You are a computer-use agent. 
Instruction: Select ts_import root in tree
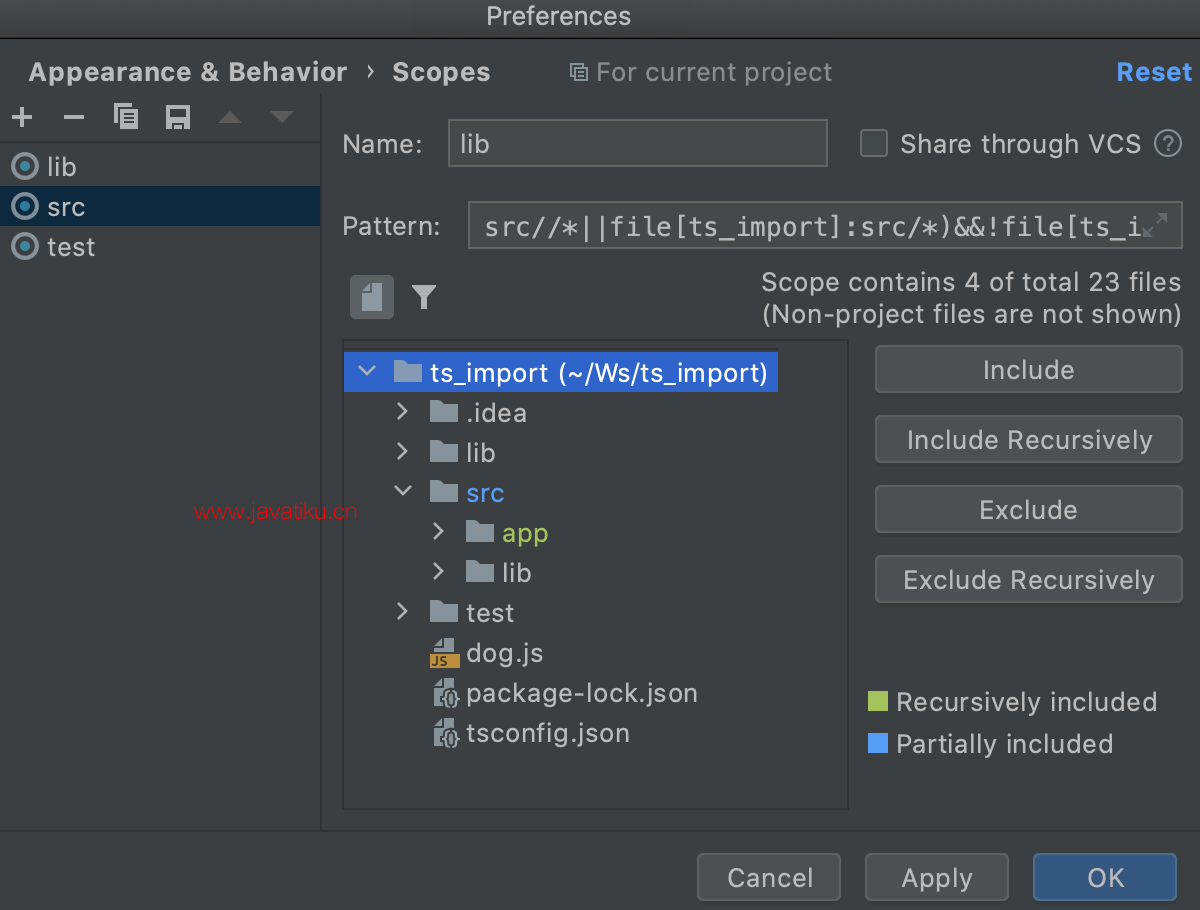tap(561, 372)
